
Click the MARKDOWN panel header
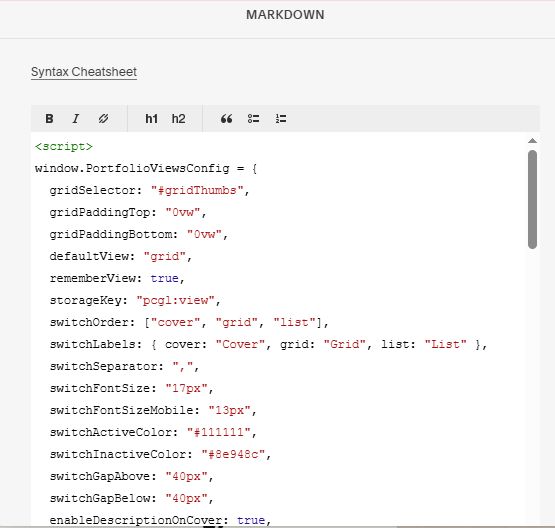tap(285, 15)
